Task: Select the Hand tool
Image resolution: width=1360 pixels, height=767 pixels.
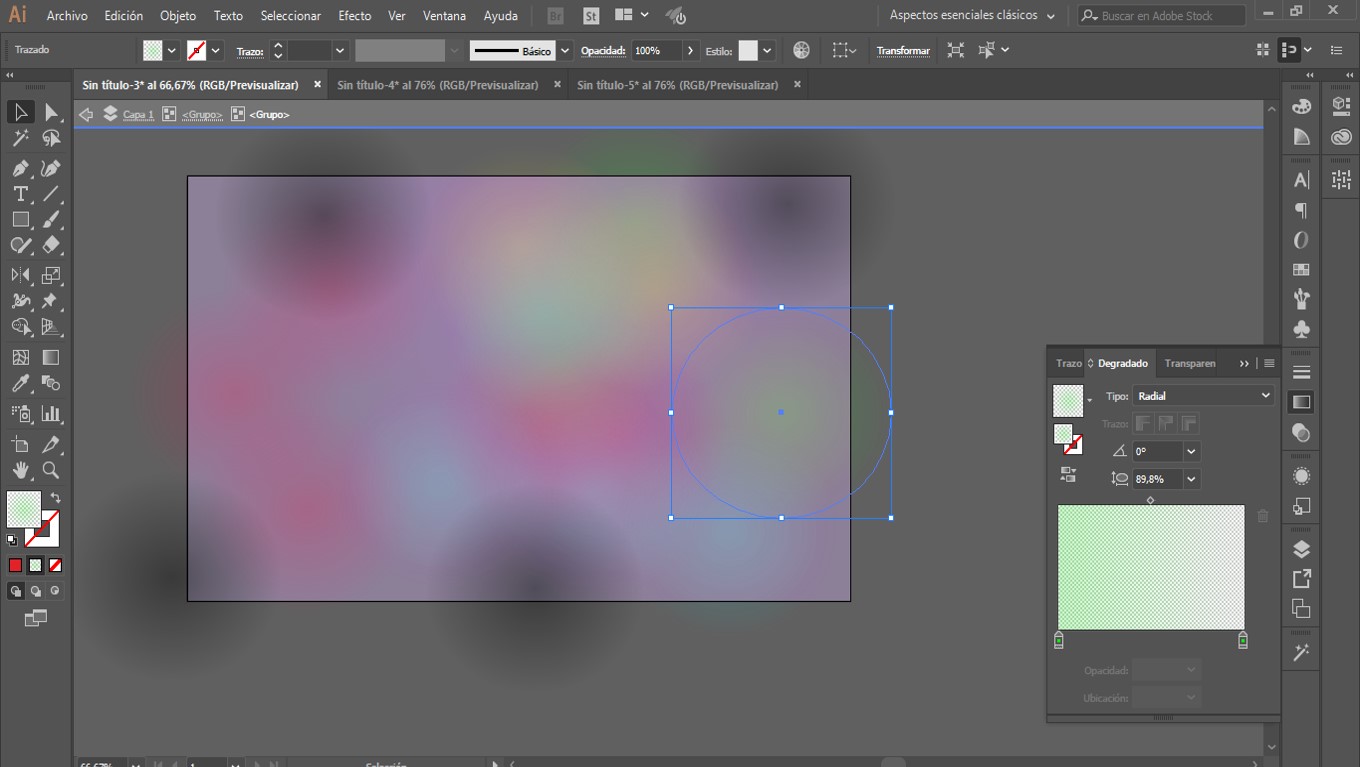Action: (20, 470)
